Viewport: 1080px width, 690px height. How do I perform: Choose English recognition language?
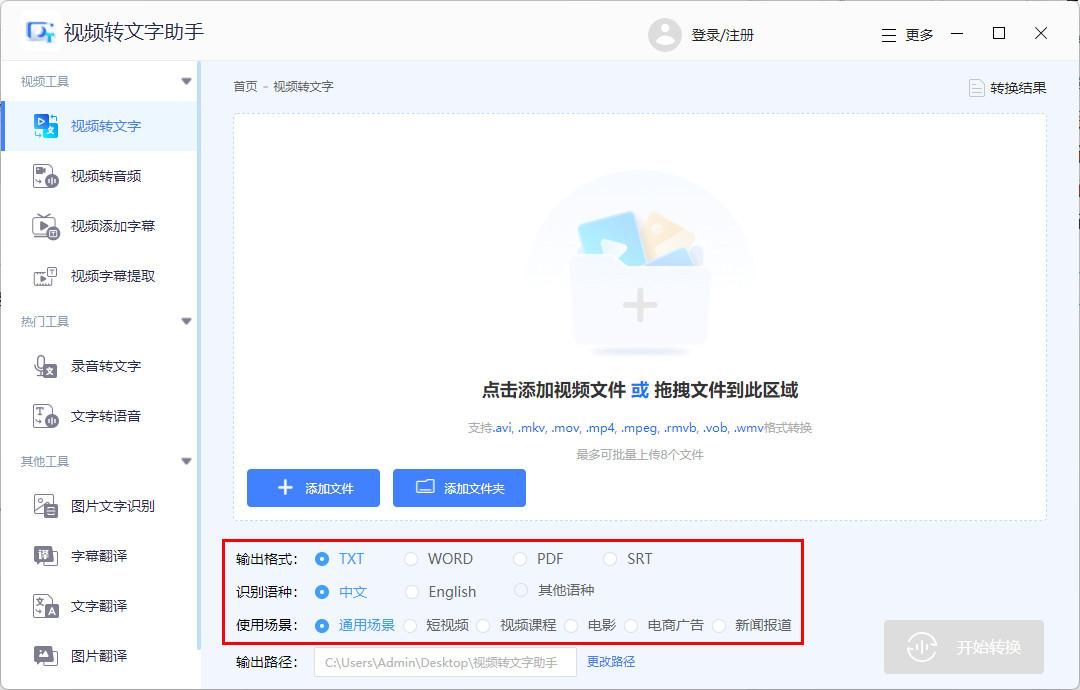point(412,592)
